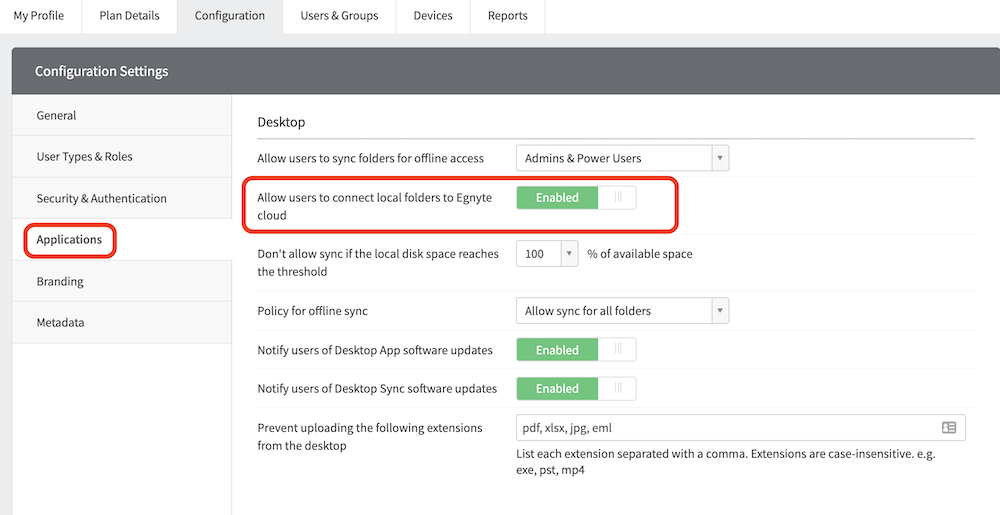
Task: Open the Reports tab
Action: (508, 16)
